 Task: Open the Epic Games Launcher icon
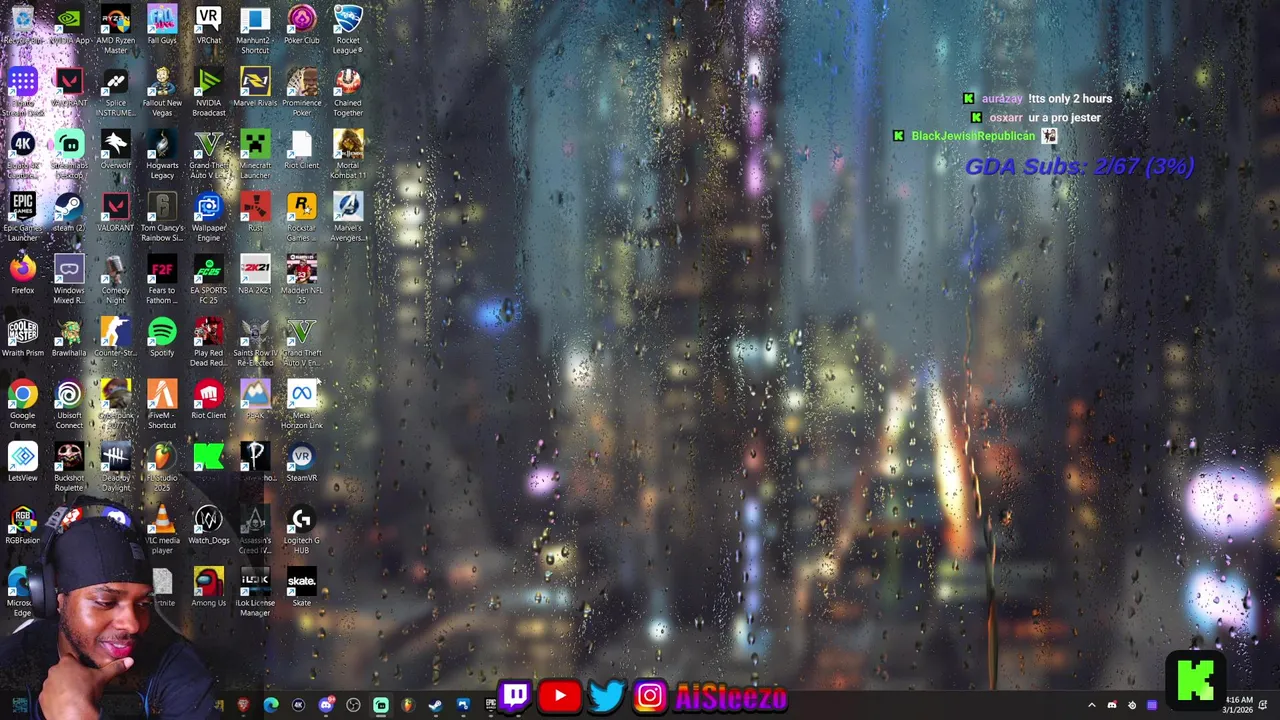click(22, 217)
